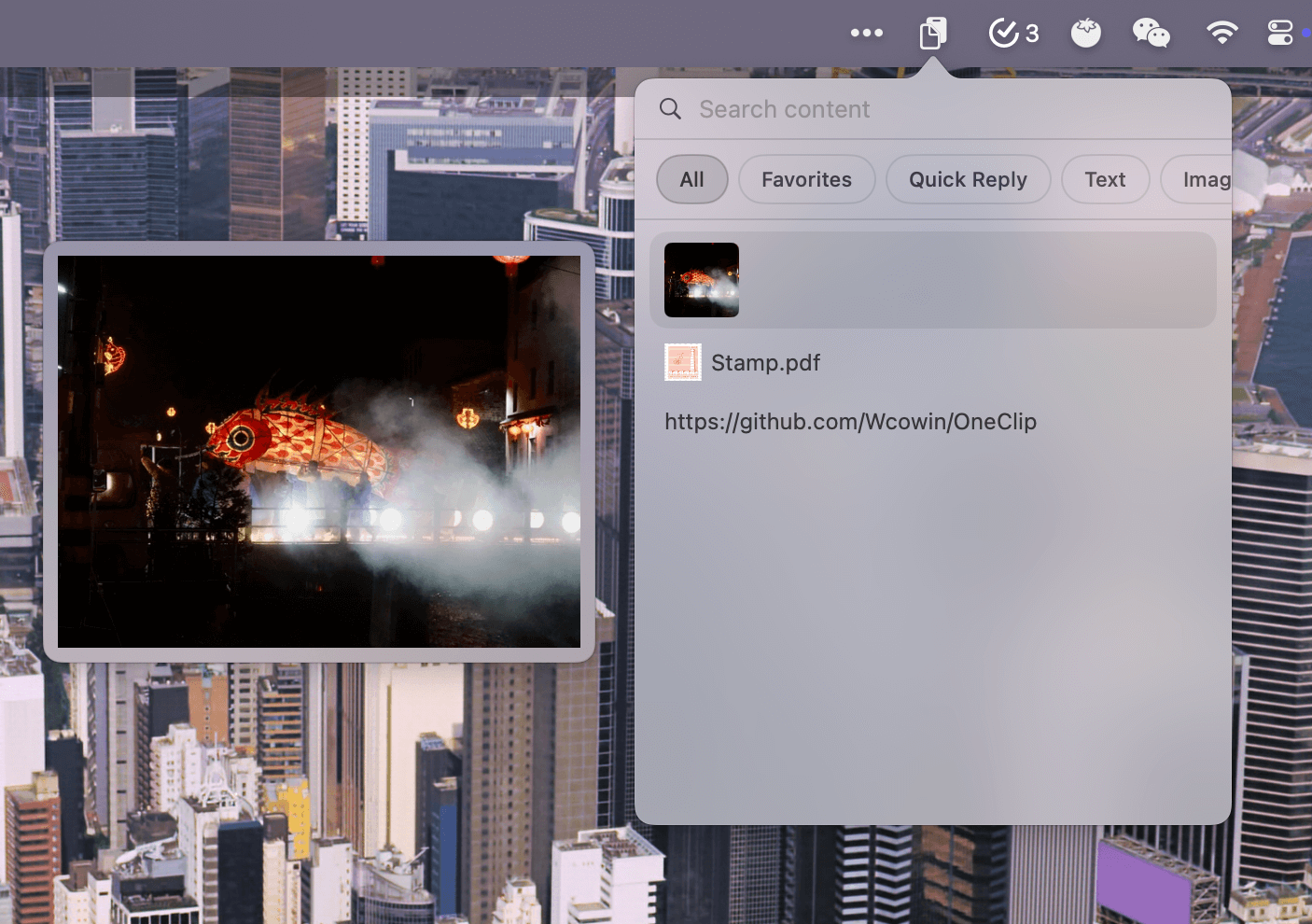
Task: Focus the Search content field
Action: click(x=933, y=109)
